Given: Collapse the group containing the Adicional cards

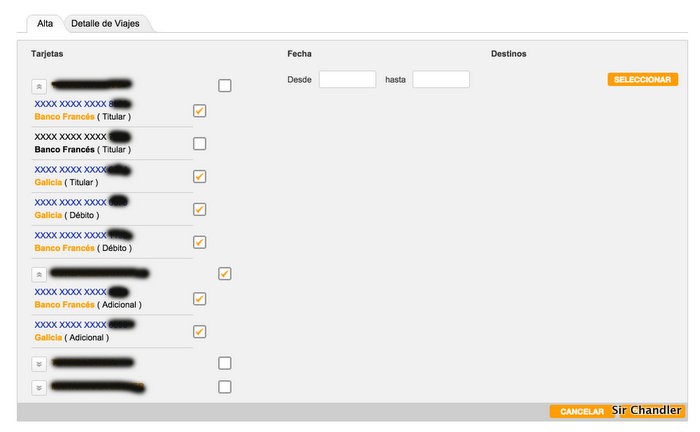Looking at the screenshot, I should point(39,274).
